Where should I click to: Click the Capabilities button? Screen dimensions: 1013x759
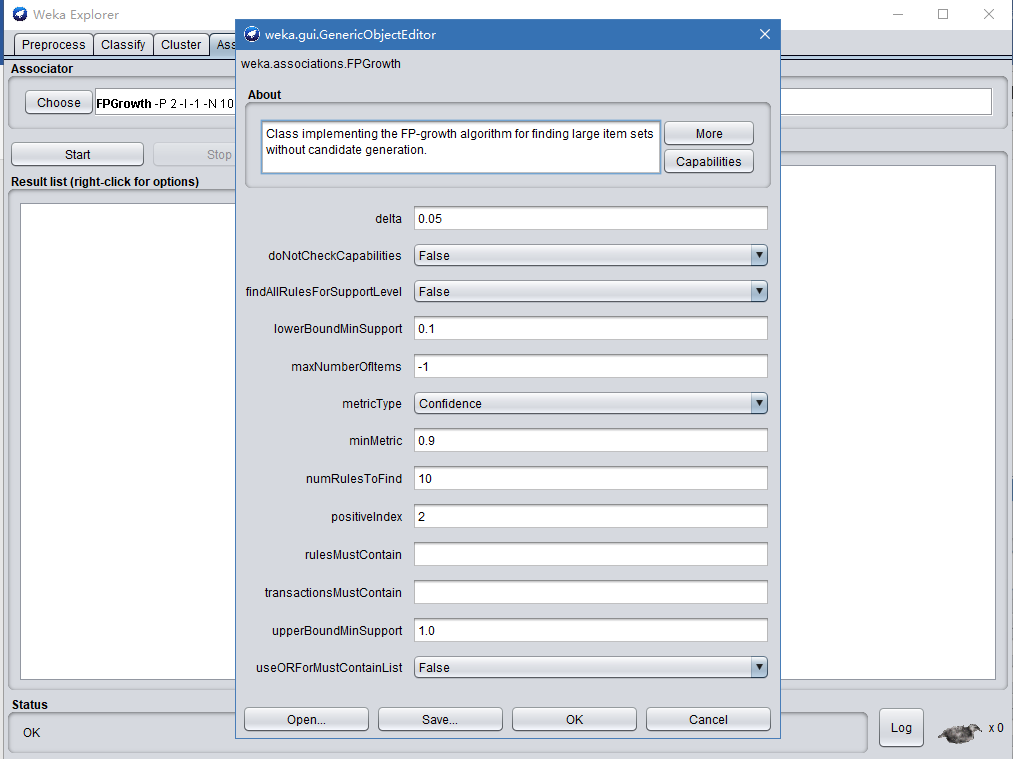pyautogui.click(x=708, y=162)
